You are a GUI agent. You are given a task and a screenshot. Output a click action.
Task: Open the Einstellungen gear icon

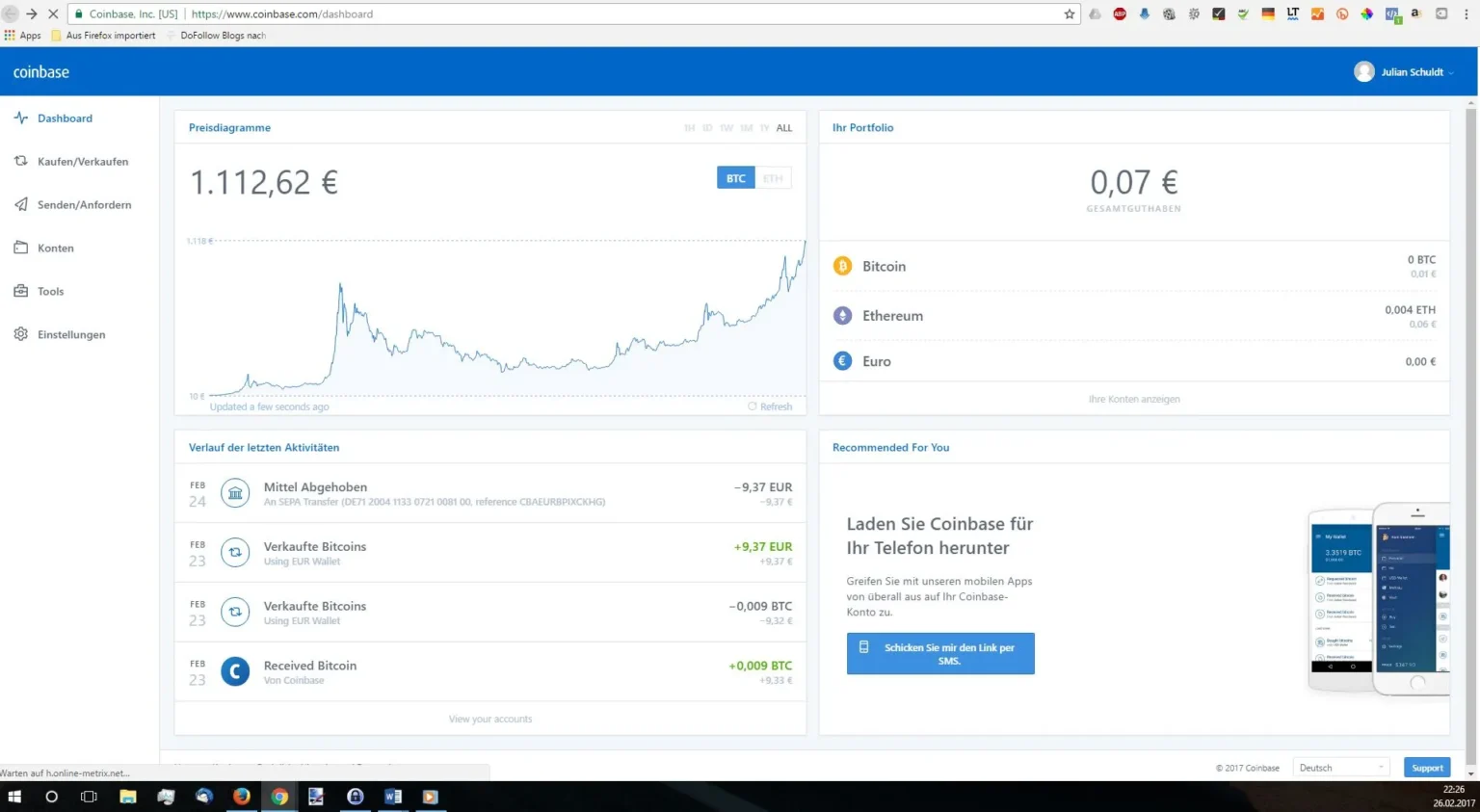click(20, 334)
